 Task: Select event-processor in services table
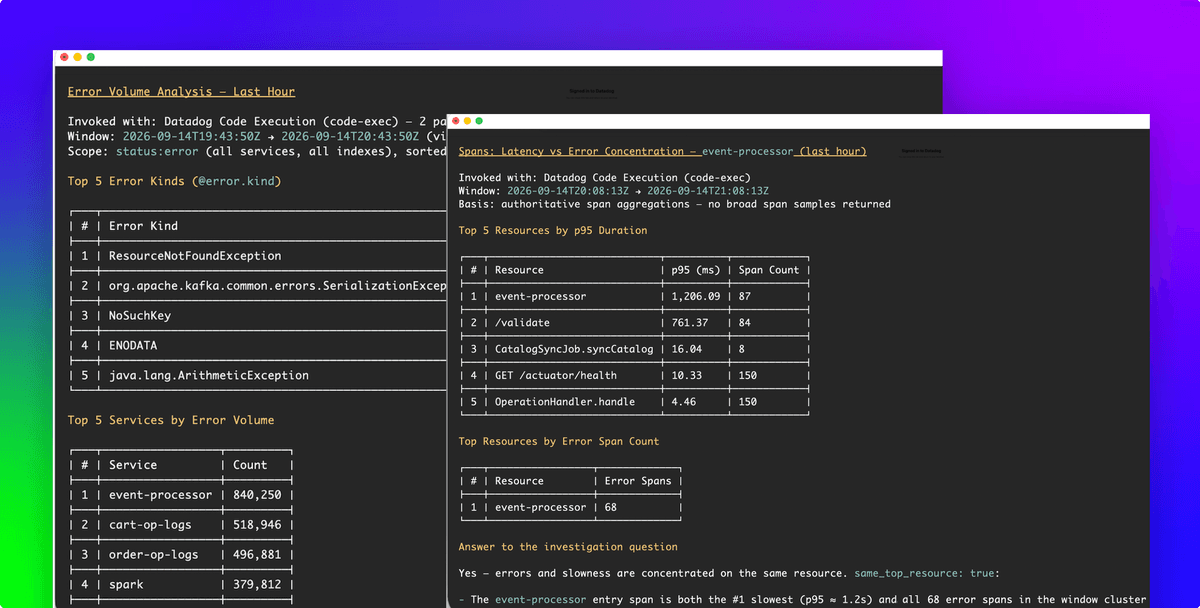(181, 495)
